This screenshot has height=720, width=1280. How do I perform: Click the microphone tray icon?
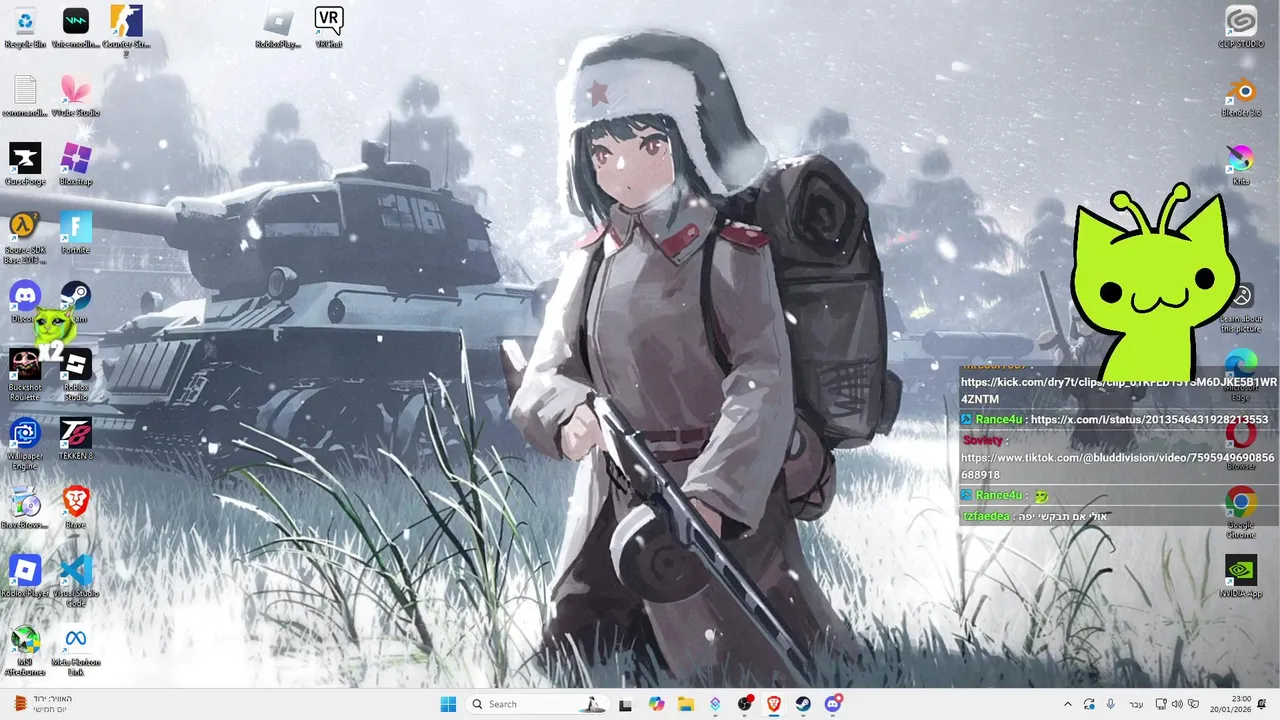coord(1110,704)
